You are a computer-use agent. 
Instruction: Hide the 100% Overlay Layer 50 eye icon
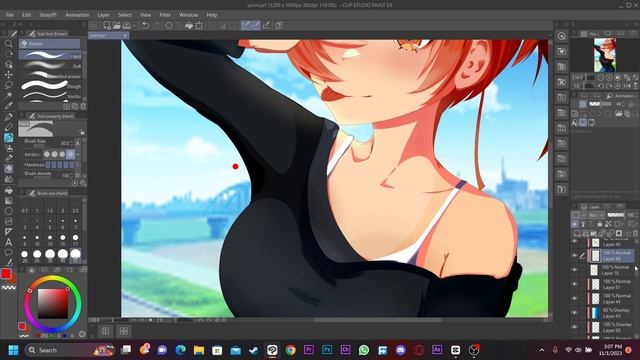coord(575,327)
